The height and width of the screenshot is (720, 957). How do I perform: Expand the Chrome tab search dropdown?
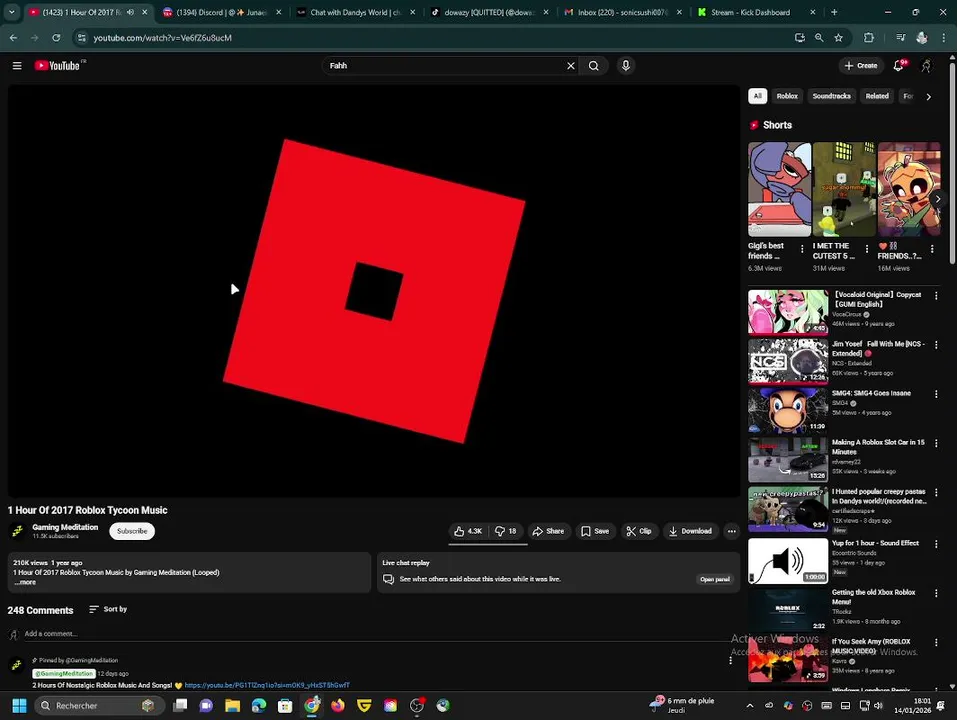[12, 12]
